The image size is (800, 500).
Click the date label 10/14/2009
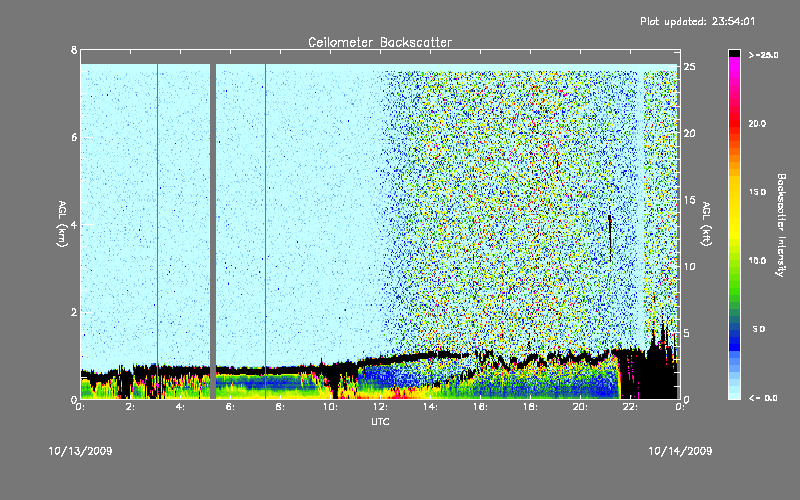(x=680, y=451)
